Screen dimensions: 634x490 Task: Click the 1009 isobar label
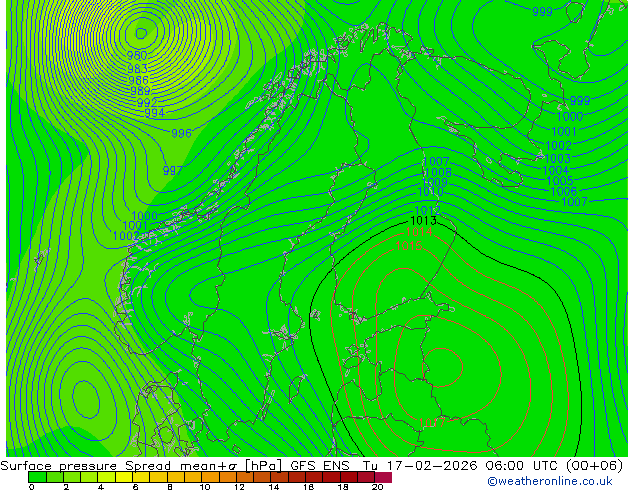[435, 182]
